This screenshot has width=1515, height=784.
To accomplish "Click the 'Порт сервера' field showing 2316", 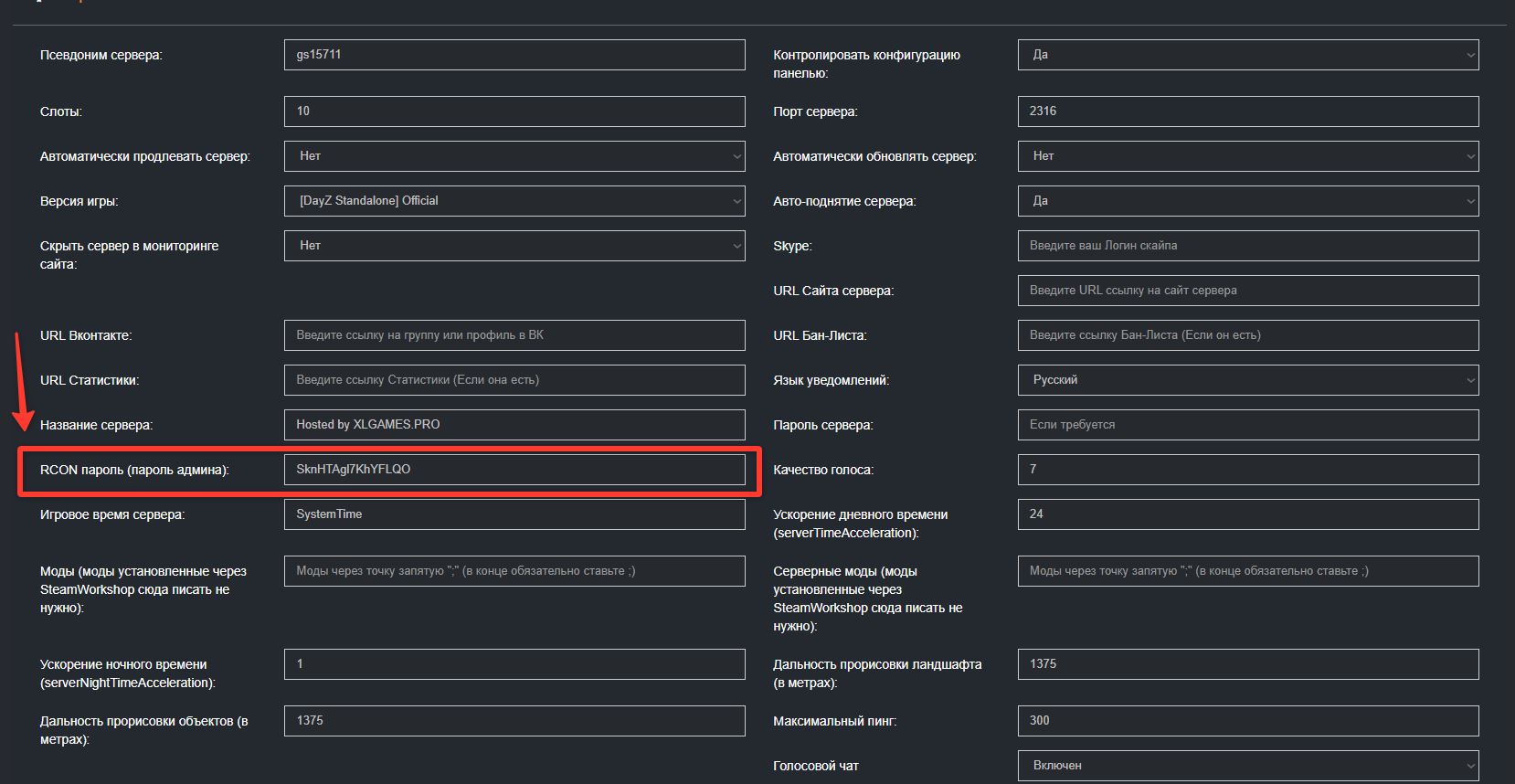I will tap(1247, 111).
